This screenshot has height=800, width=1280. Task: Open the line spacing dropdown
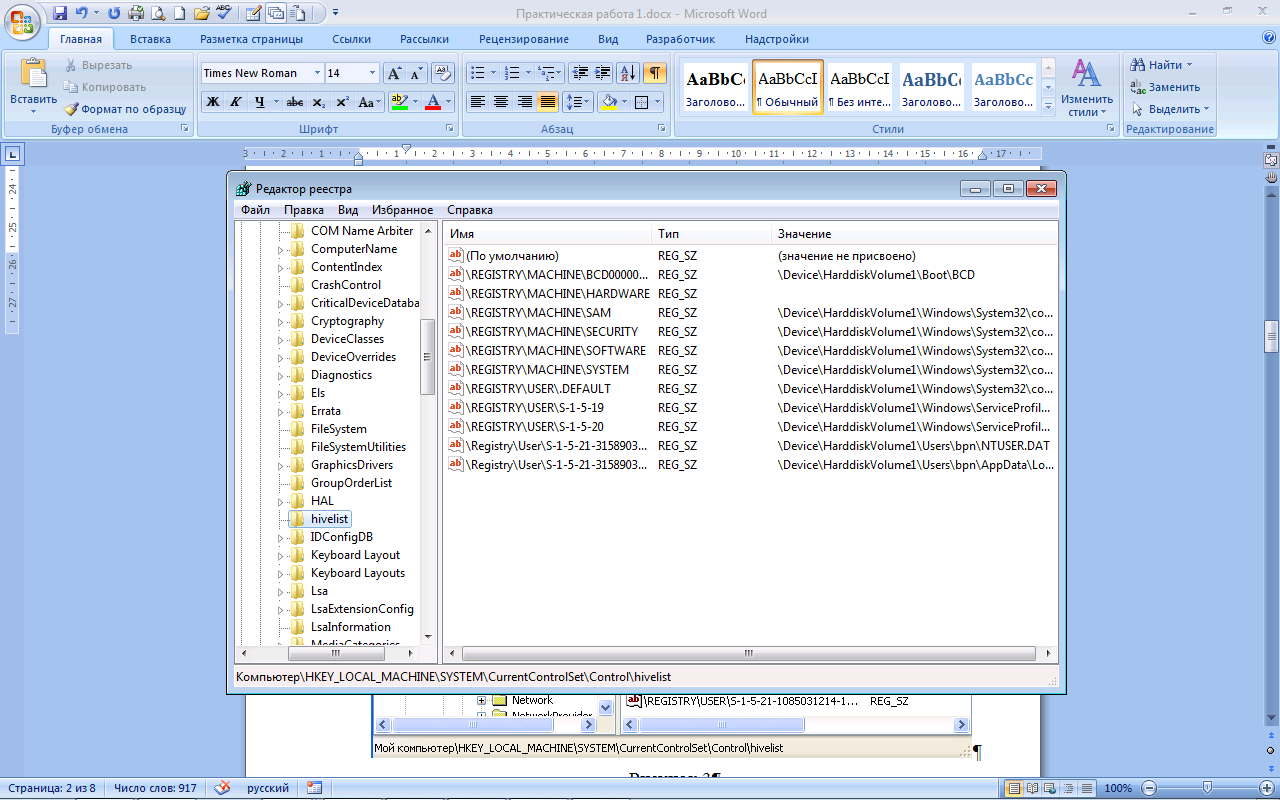[x=578, y=102]
